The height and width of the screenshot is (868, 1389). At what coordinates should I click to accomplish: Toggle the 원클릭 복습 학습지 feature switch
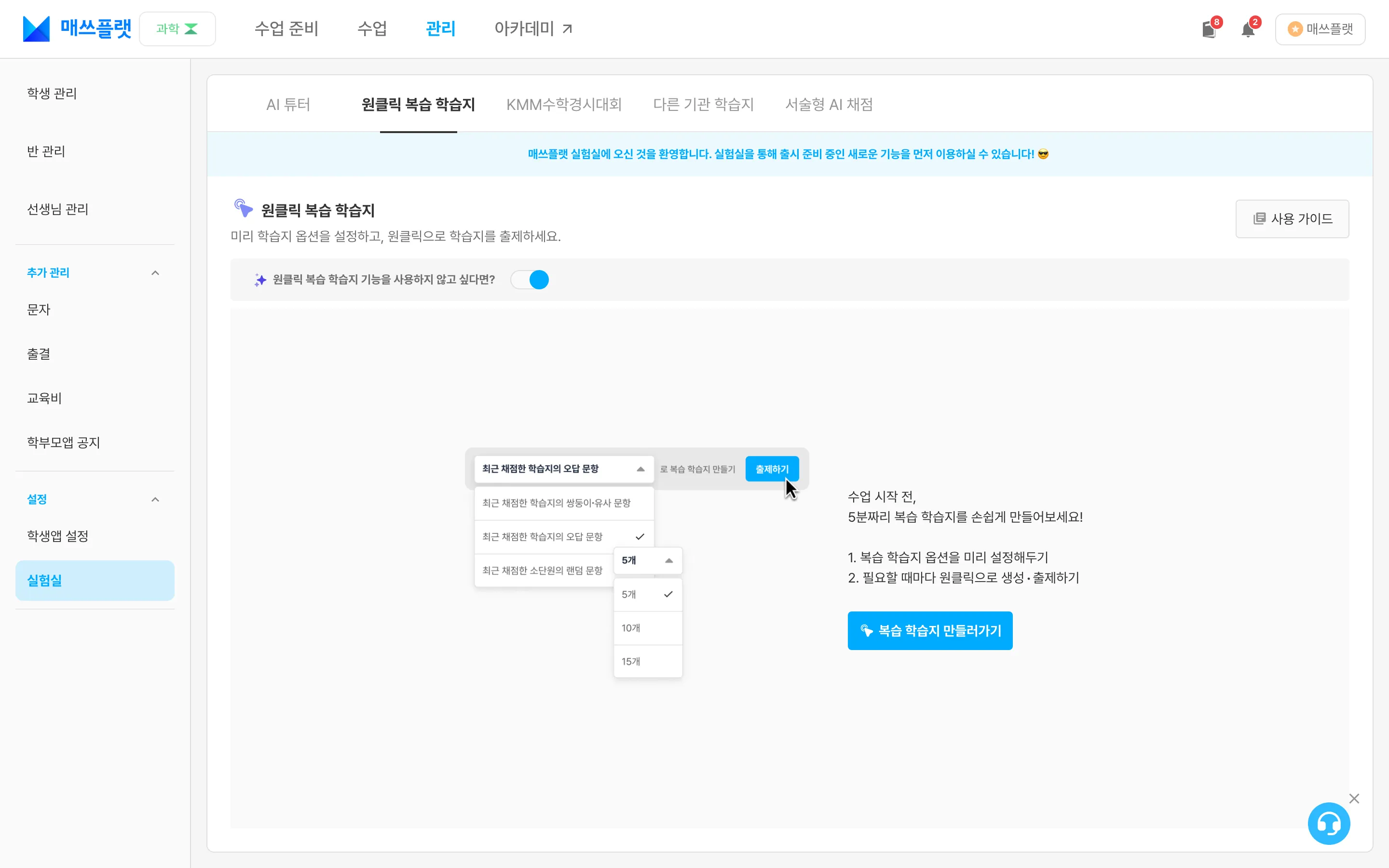point(530,280)
